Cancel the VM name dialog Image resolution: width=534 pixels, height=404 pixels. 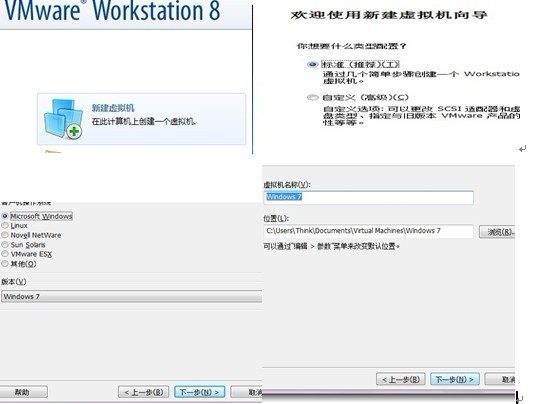pos(500,379)
